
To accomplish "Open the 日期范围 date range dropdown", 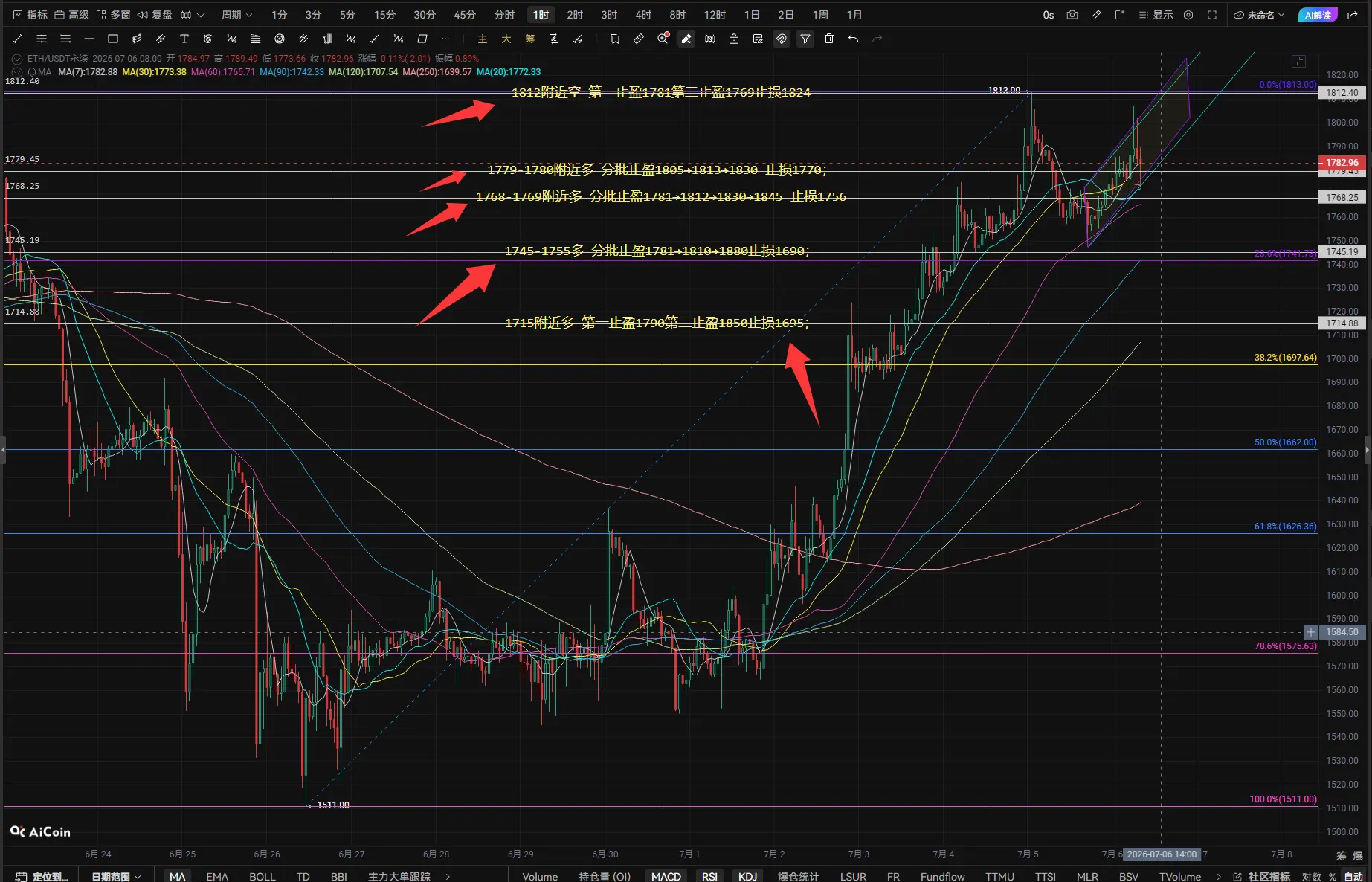I will [x=116, y=876].
